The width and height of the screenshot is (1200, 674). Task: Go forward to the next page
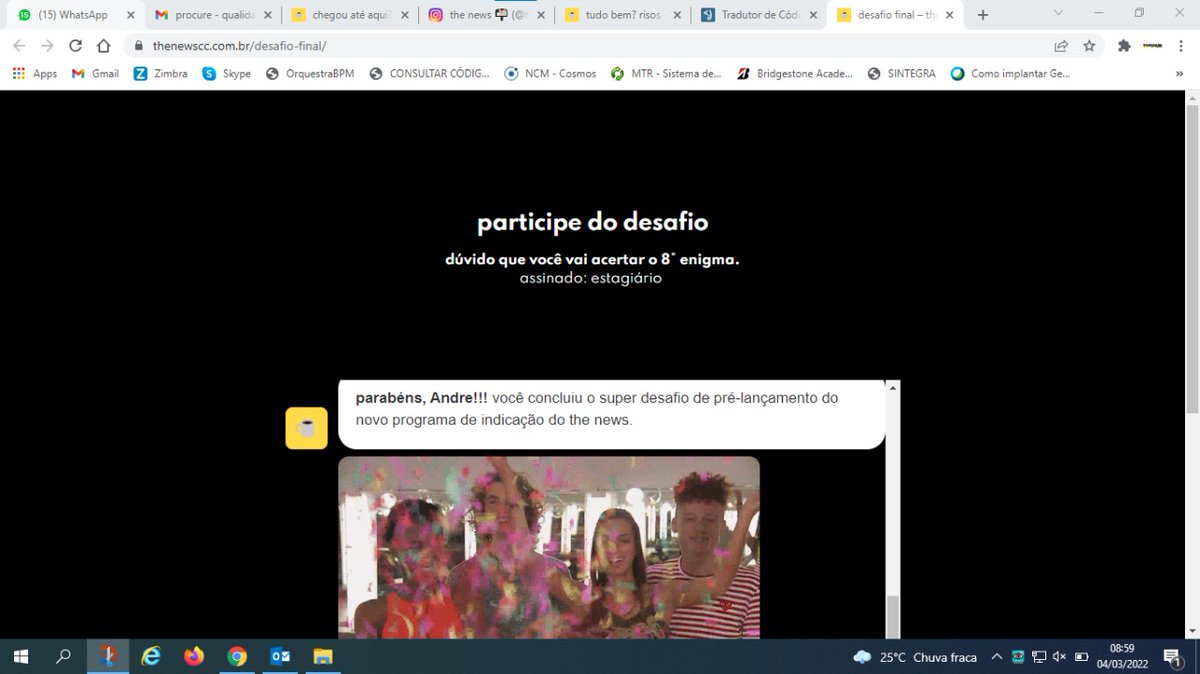tap(47, 46)
